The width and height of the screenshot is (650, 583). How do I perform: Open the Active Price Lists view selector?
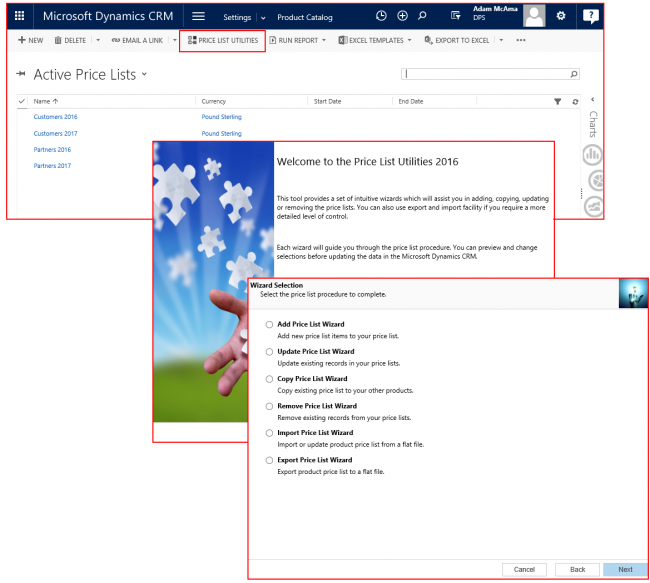(x=144, y=74)
